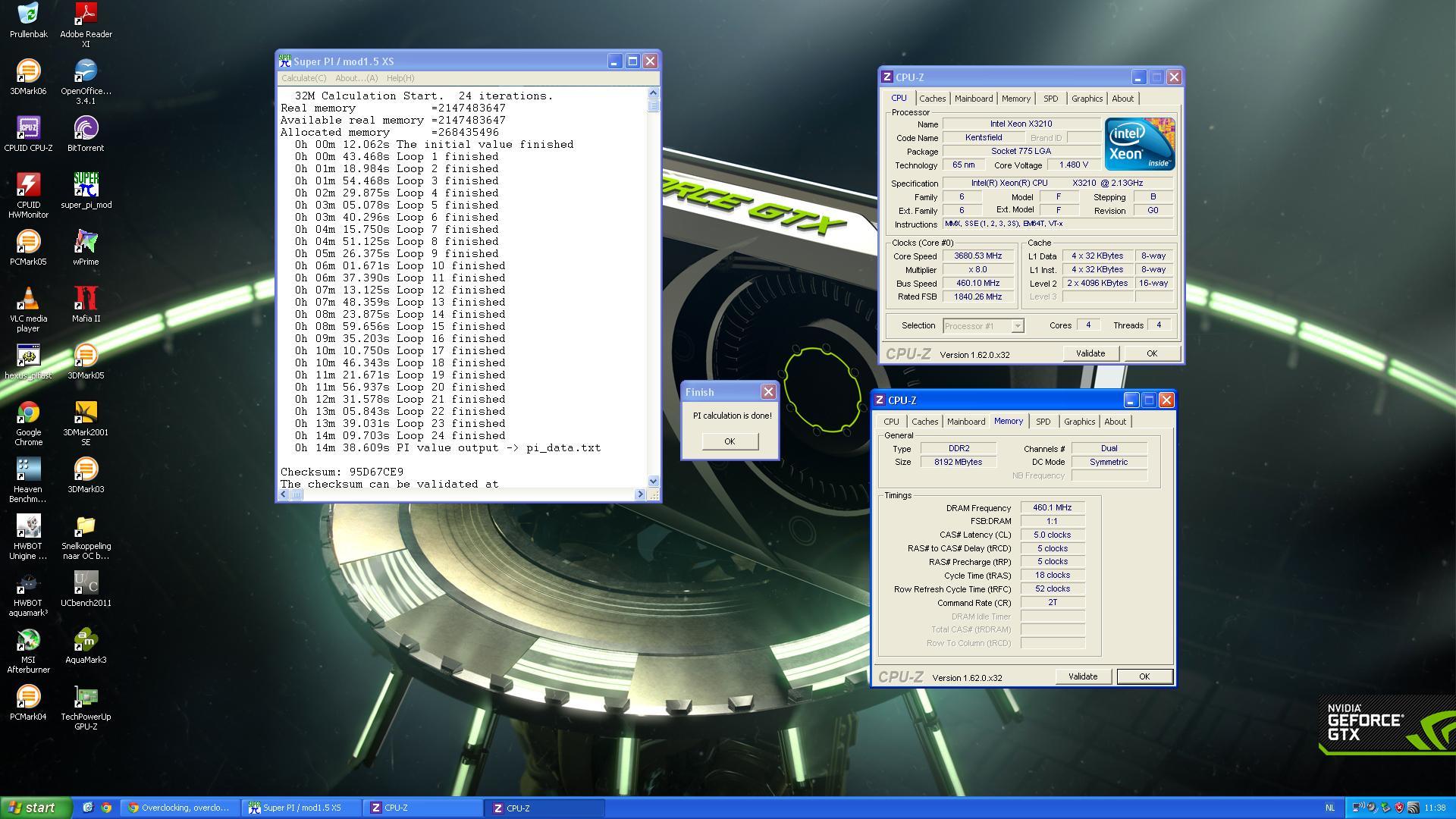Open Caches tab in lower CPU-Z window
This screenshot has height=819, width=1456.
coord(924,422)
